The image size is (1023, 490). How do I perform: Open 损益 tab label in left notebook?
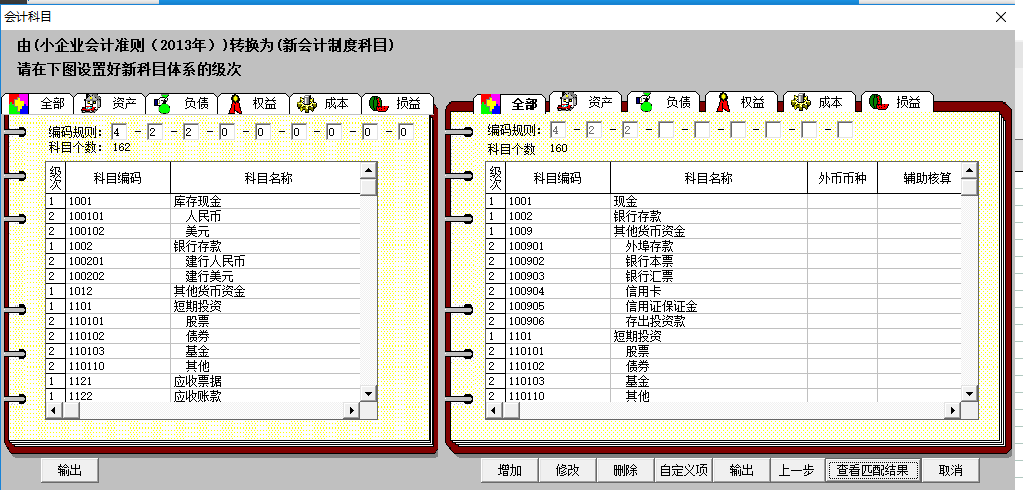408,103
